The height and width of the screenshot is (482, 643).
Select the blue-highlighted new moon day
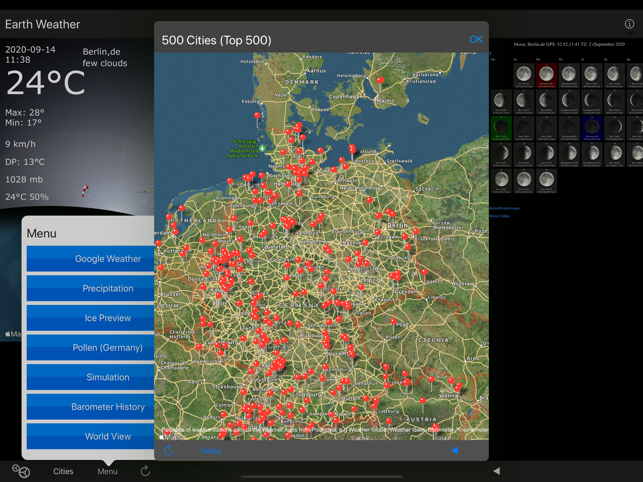point(592,128)
